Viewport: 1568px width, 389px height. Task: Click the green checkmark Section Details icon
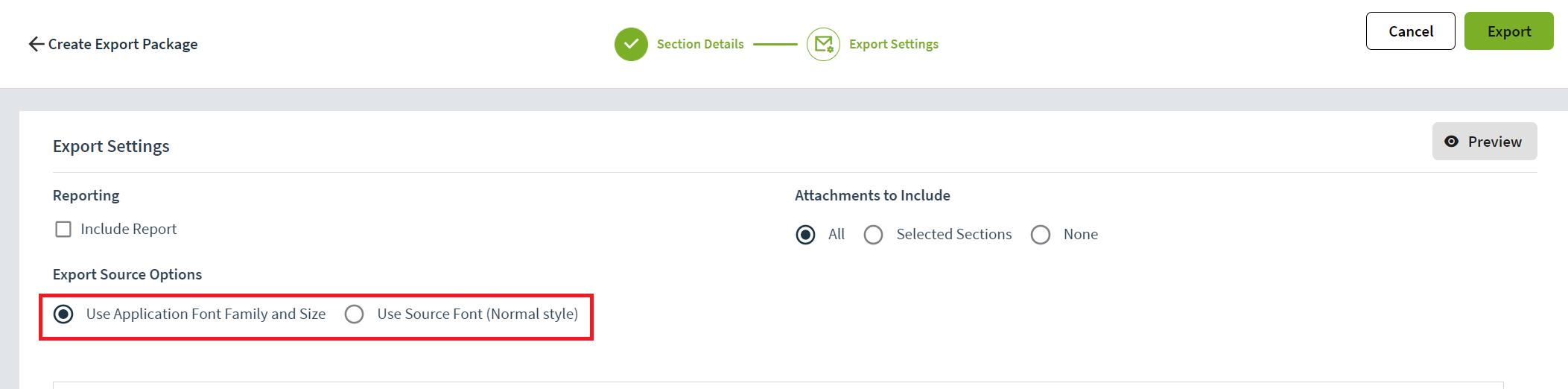tap(631, 44)
